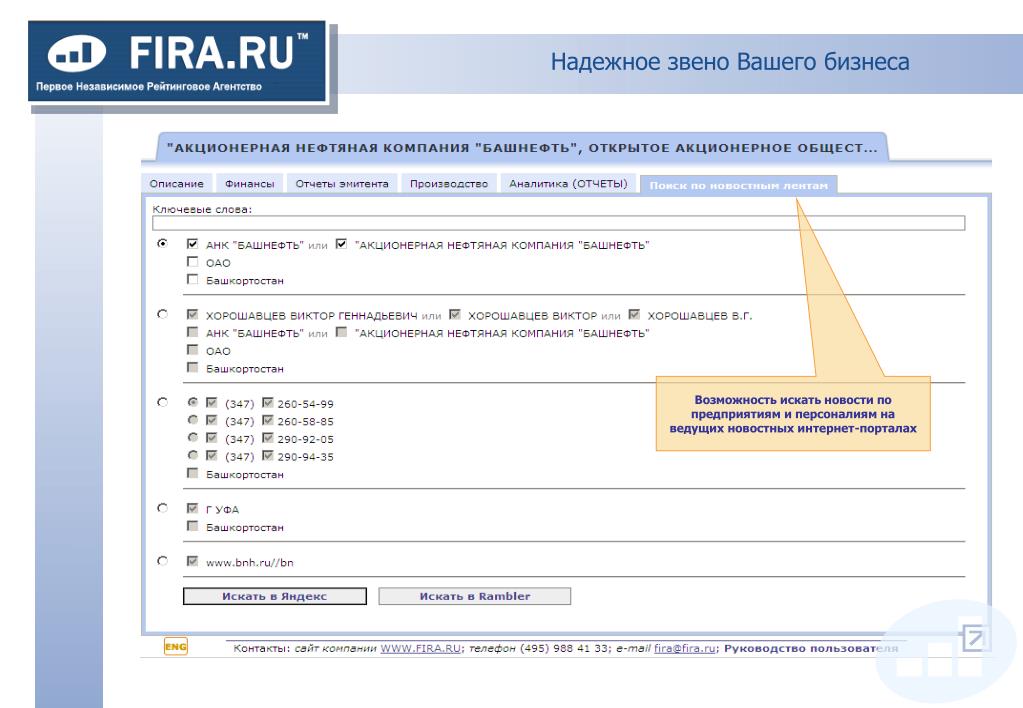Open the Финансы tab
1023x708 pixels.
coord(249,184)
